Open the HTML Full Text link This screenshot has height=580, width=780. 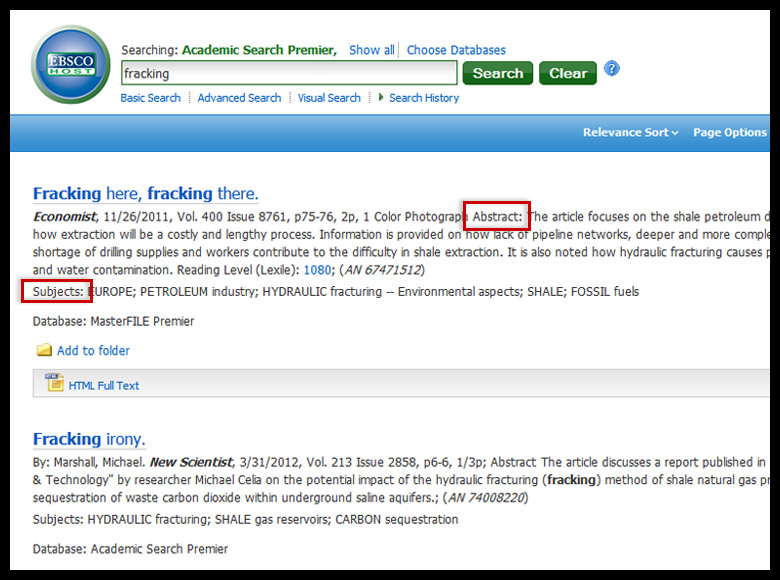[x=104, y=385]
